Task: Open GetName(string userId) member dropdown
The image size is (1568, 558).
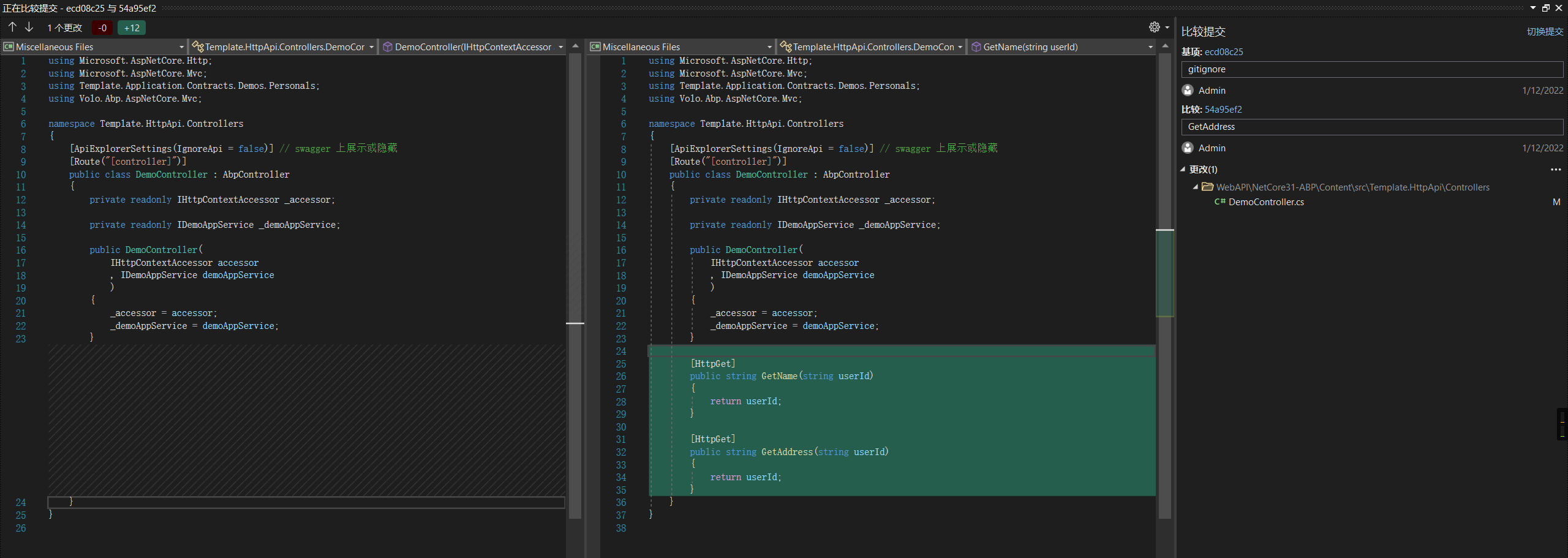Action: click(1061, 47)
